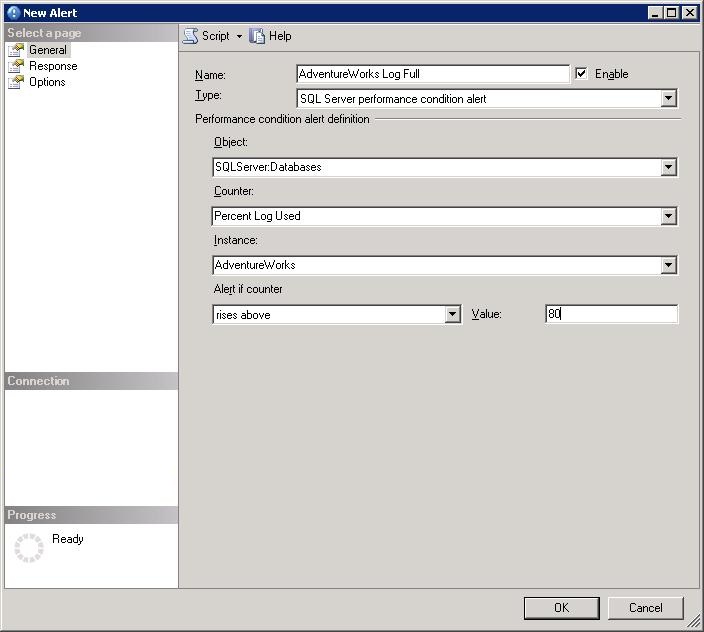Screen dimensions: 704x632
Task: Click the 'Alert if counter' label
Action: point(248,289)
